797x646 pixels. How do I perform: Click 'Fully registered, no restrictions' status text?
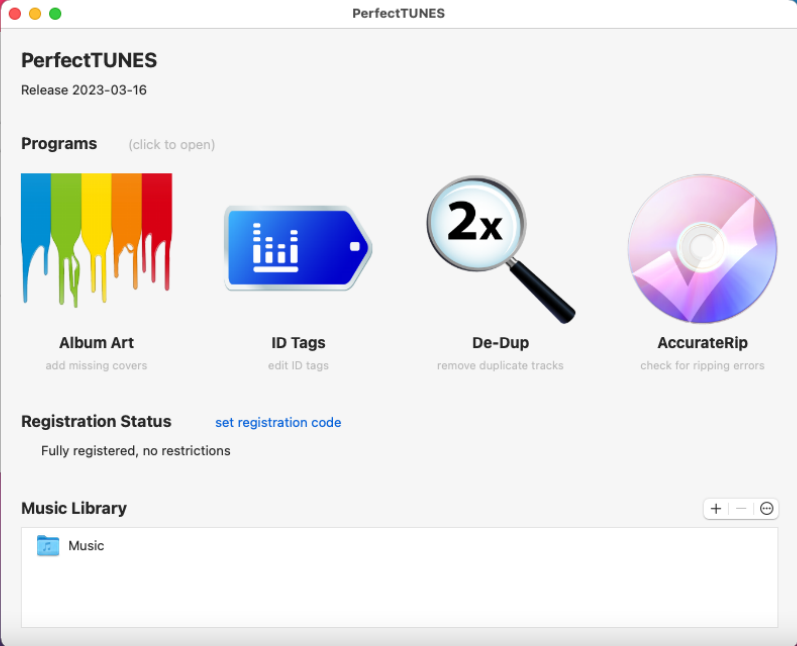pos(135,451)
